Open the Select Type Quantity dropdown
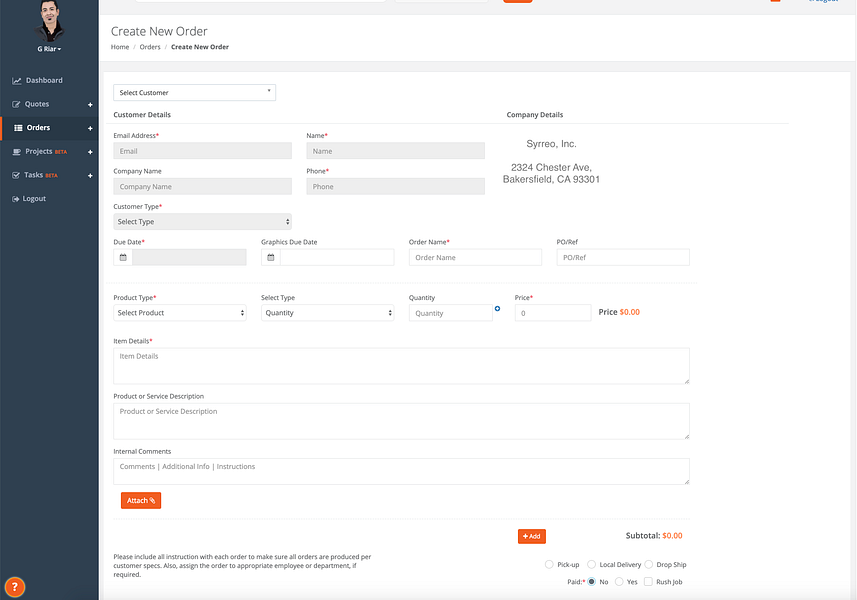Image resolution: width=857 pixels, height=600 pixels. 327,313
